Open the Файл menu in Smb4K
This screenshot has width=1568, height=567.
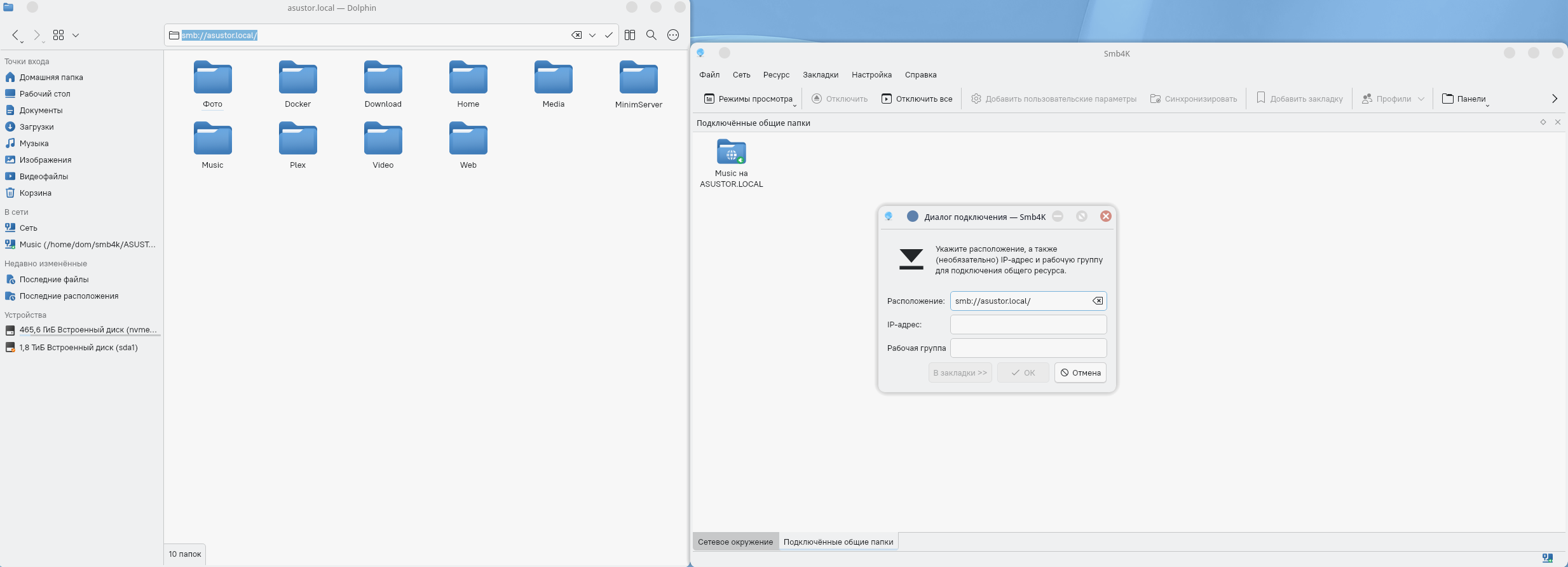click(x=709, y=74)
